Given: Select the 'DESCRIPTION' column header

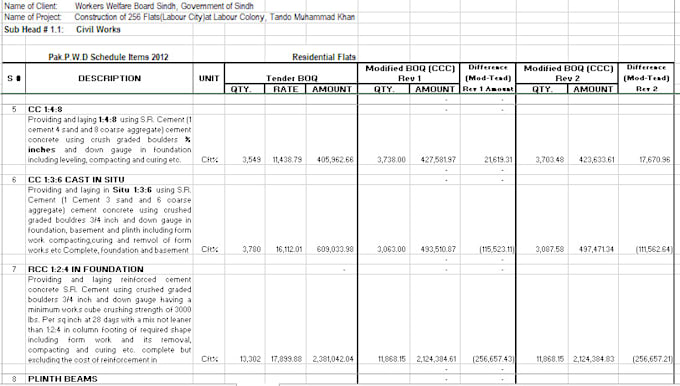Looking at the screenshot, I should [109, 78].
